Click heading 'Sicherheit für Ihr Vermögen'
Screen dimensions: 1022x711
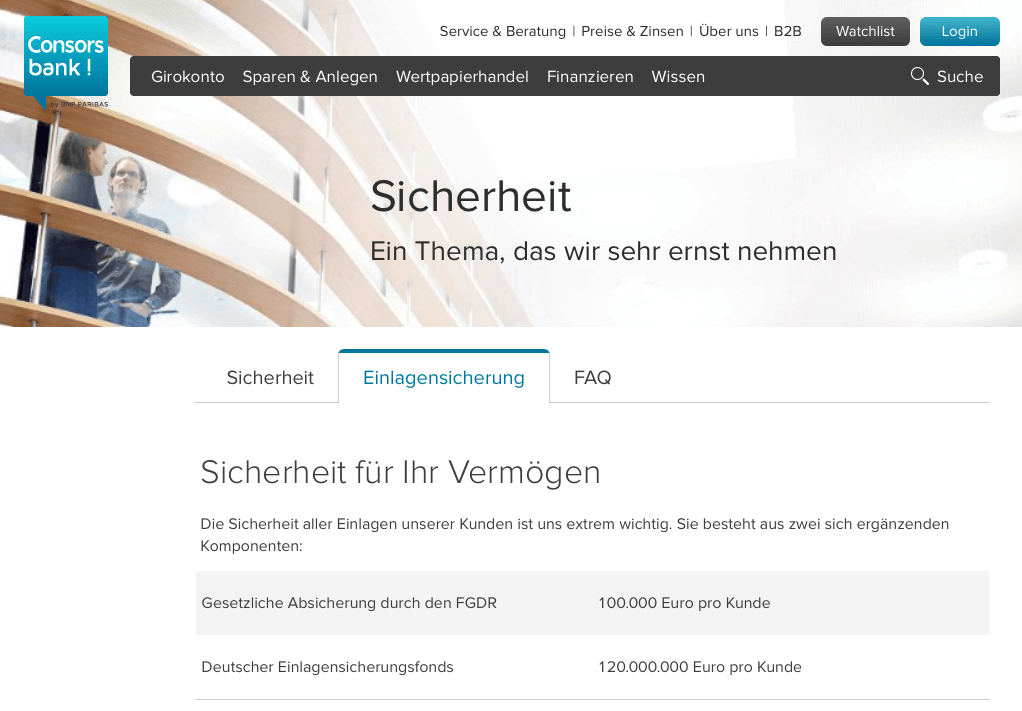400,472
